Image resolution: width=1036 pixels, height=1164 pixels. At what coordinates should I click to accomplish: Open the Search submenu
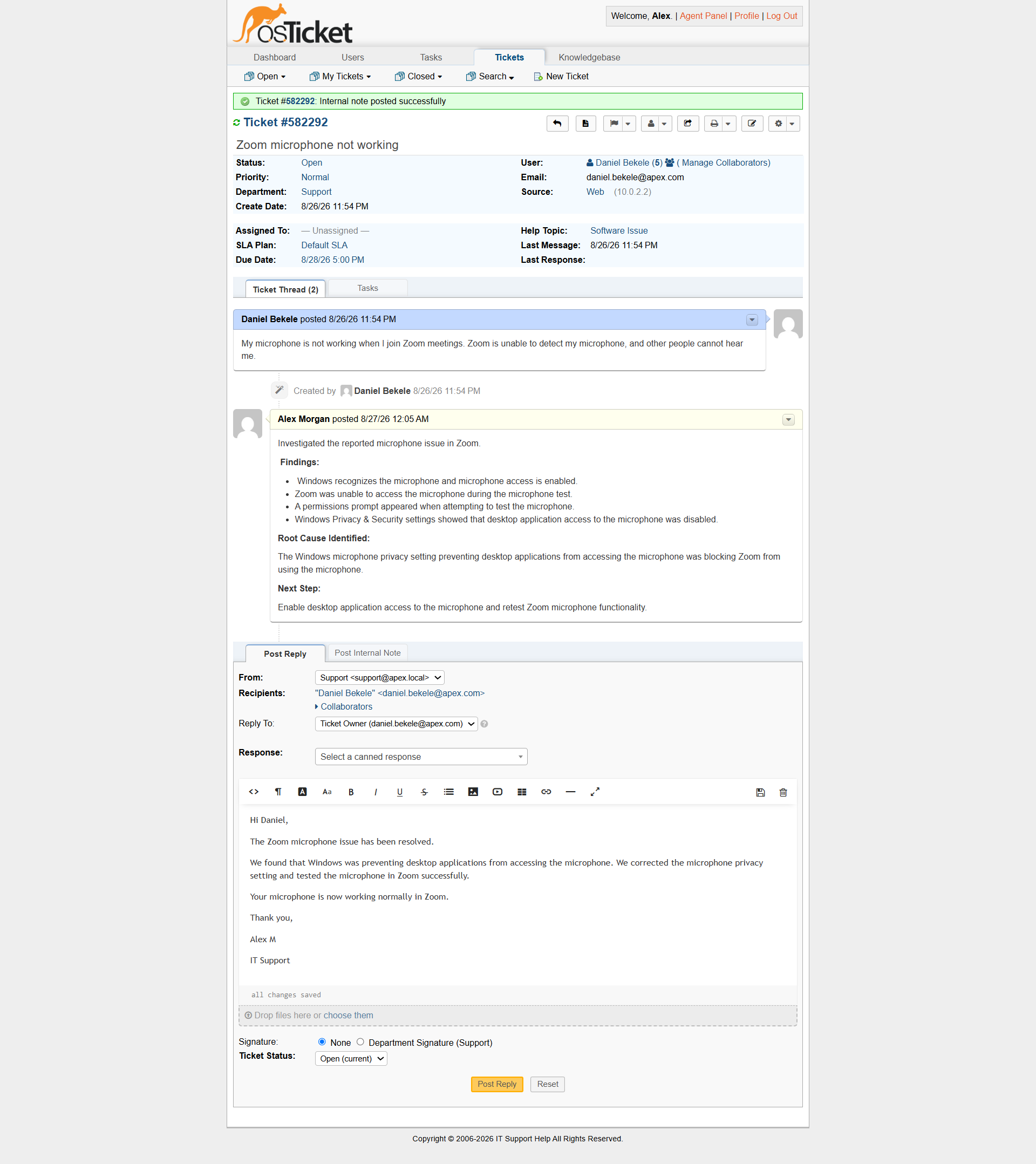[490, 76]
